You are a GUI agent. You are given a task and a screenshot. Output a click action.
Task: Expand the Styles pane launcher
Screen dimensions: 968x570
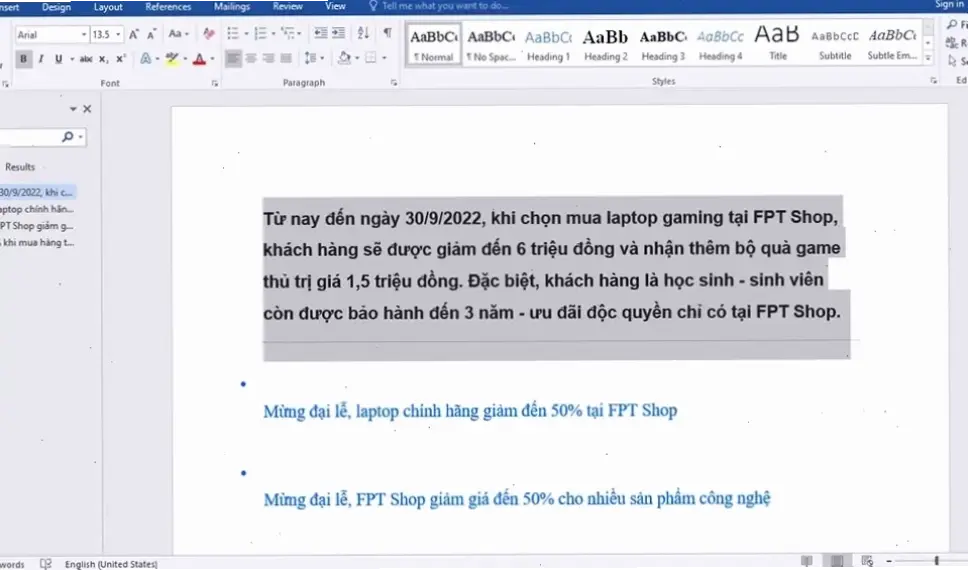click(933, 81)
